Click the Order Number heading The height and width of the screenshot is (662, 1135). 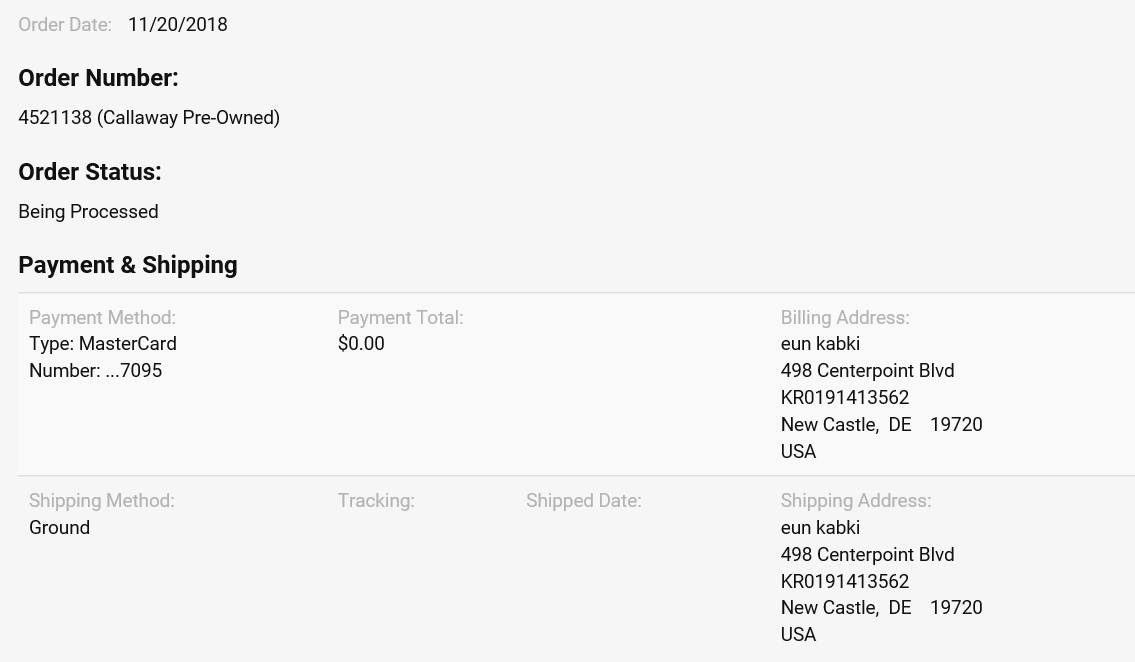coord(98,78)
